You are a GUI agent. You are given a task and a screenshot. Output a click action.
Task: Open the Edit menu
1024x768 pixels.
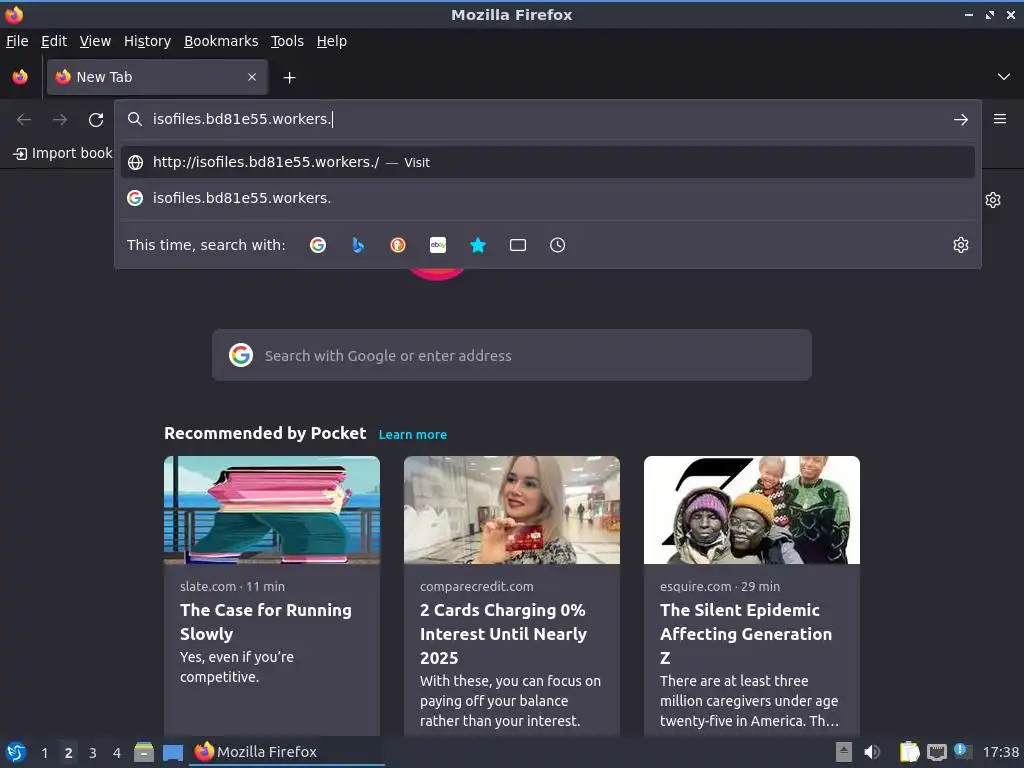click(54, 41)
